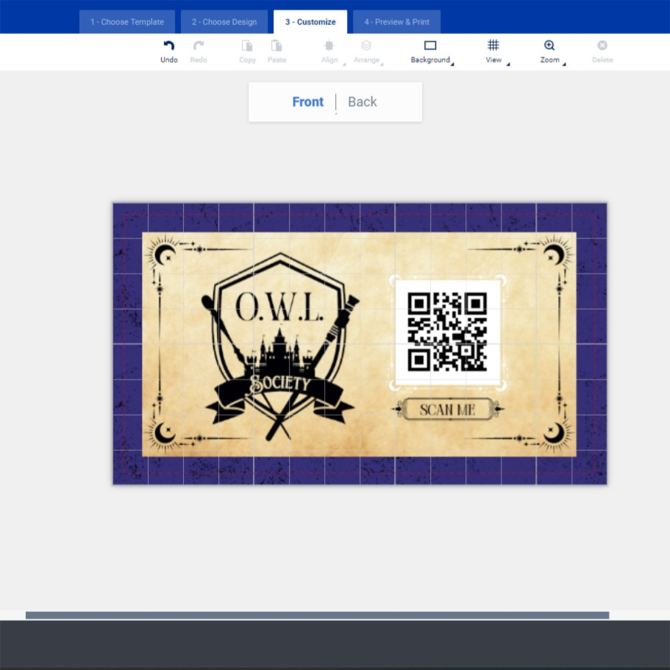Screen dimensions: 670x670
Task: Expand the Background dropdown arrow
Action: coord(453,64)
